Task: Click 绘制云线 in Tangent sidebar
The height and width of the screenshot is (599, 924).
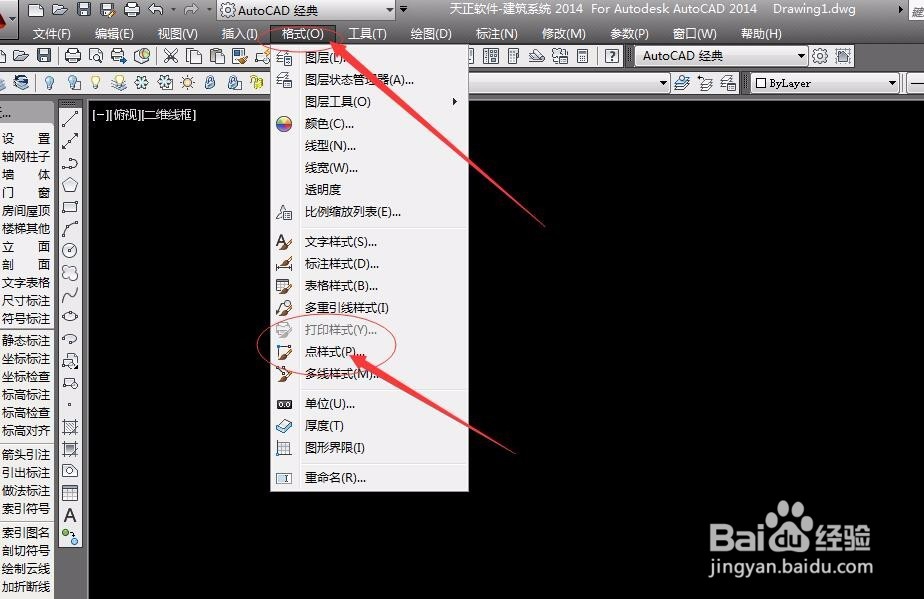Action: (26, 568)
